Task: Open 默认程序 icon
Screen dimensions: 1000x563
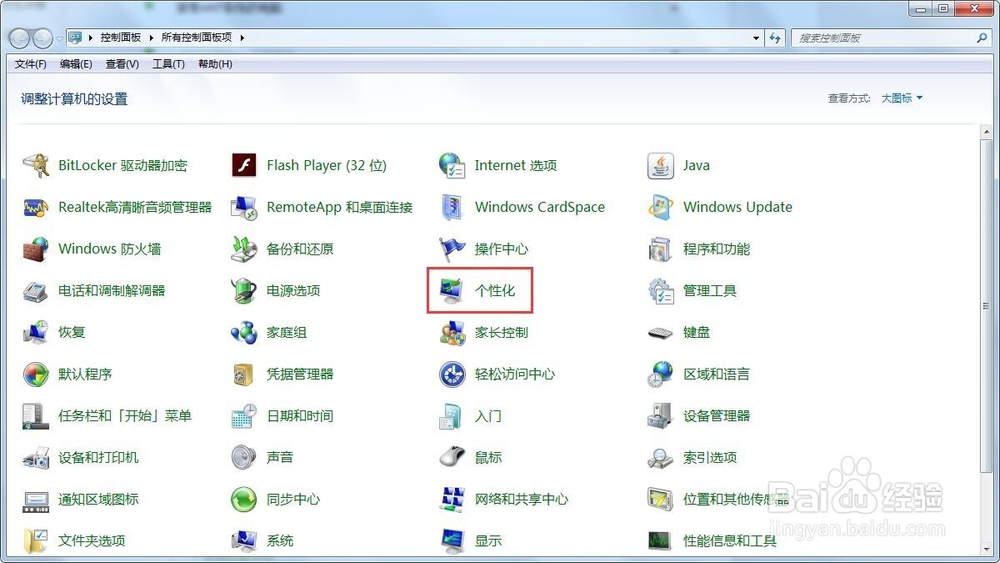Action: coord(36,374)
